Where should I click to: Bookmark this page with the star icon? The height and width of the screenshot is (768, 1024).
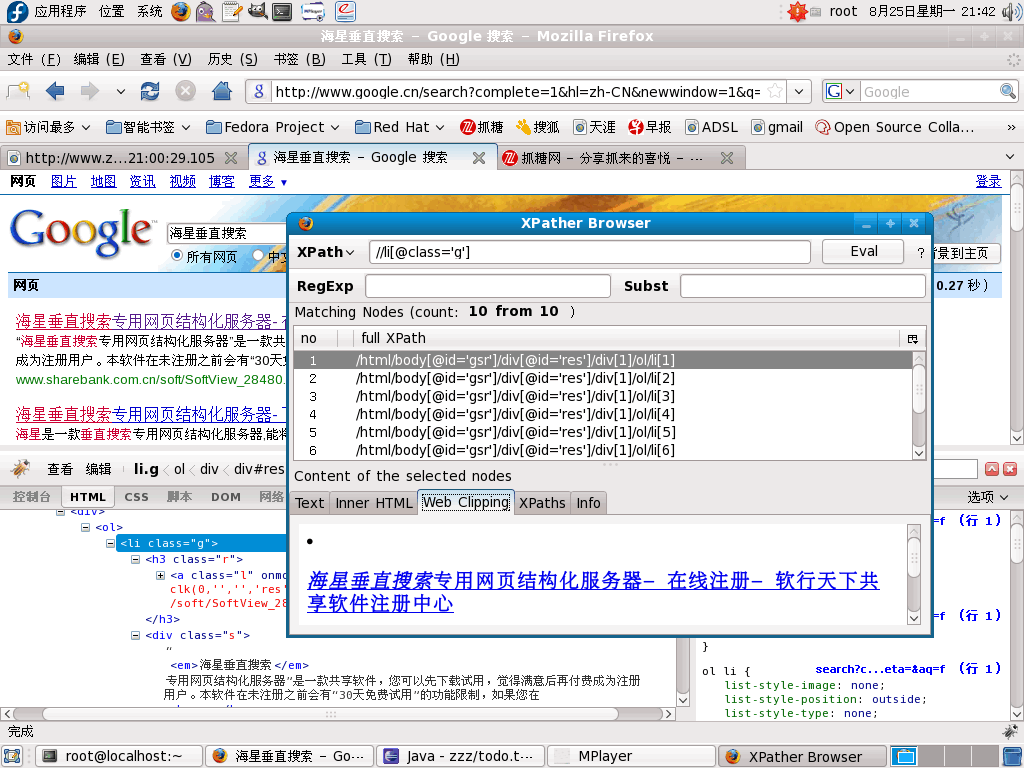[775, 91]
